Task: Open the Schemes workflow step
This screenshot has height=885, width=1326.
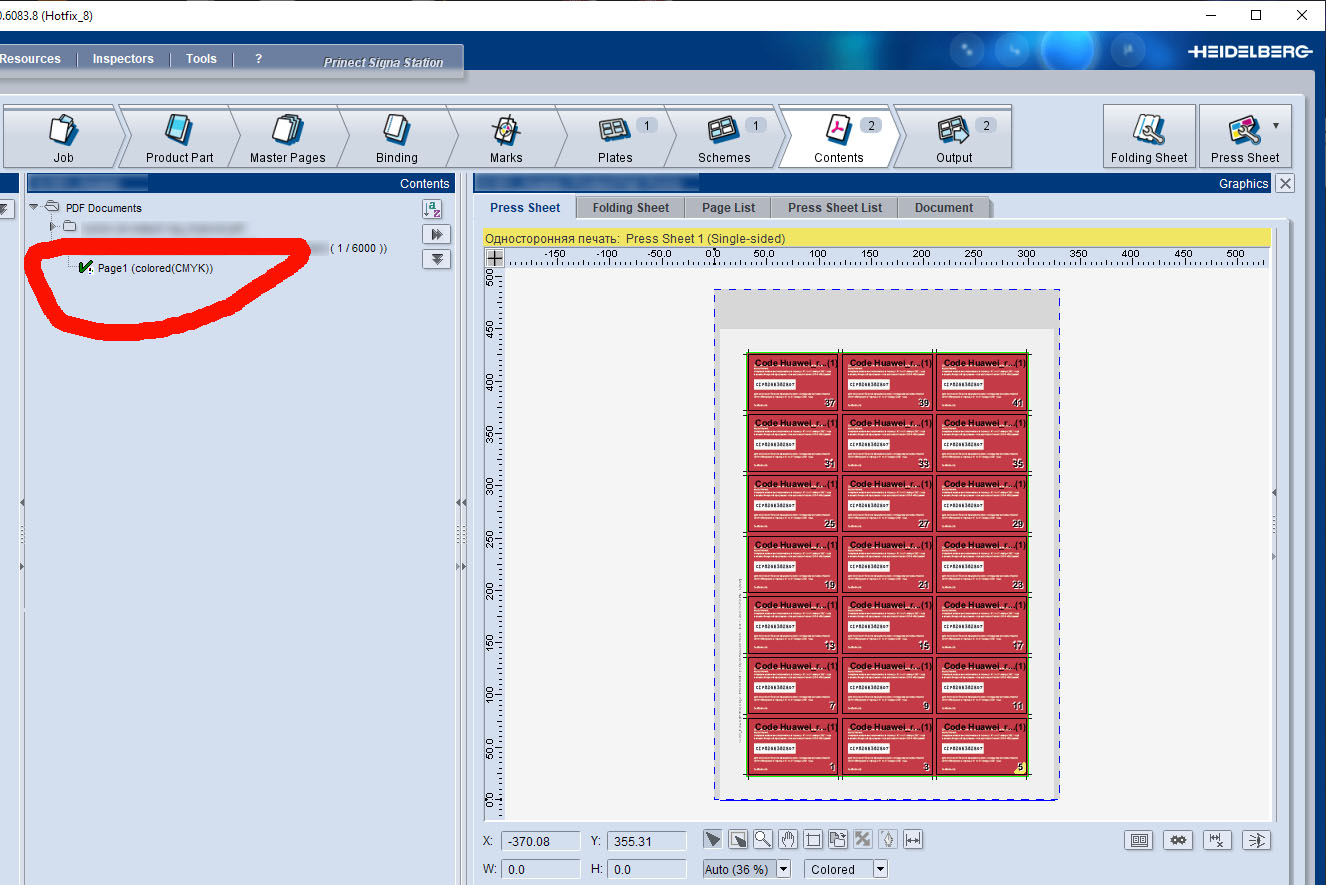Action: pyautogui.click(x=724, y=137)
